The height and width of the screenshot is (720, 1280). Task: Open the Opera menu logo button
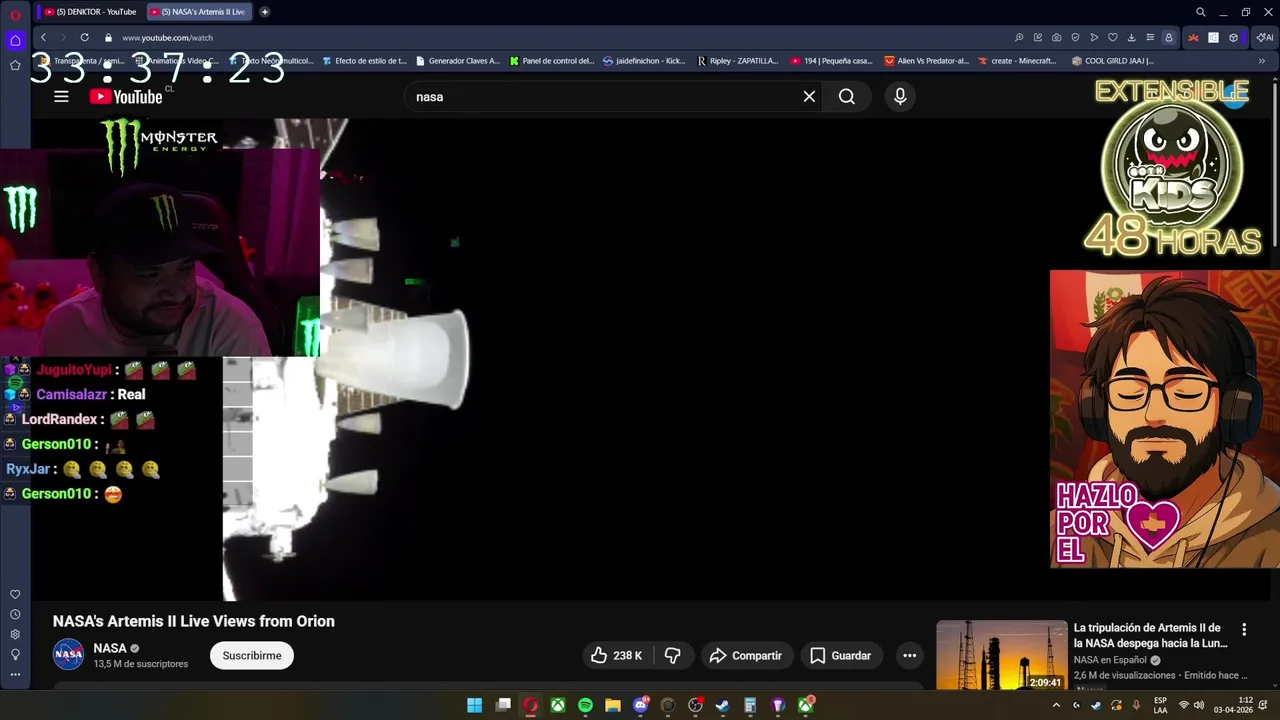(15, 14)
